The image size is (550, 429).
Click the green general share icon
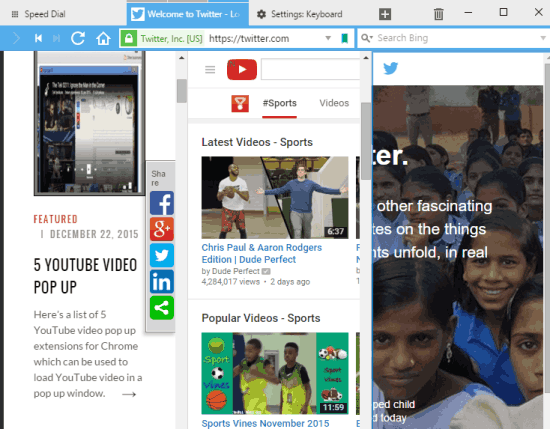[162, 308]
